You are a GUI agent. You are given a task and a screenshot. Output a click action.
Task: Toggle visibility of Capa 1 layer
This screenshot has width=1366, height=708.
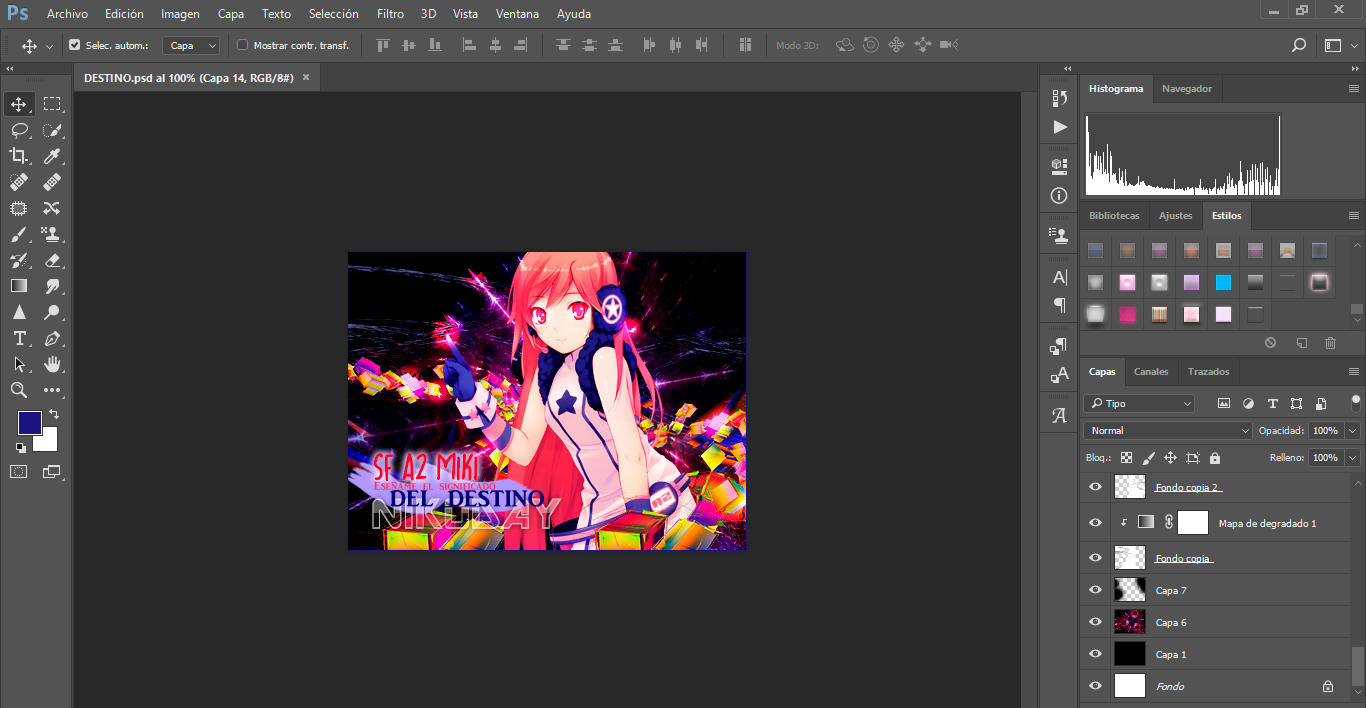coord(1095,654)
